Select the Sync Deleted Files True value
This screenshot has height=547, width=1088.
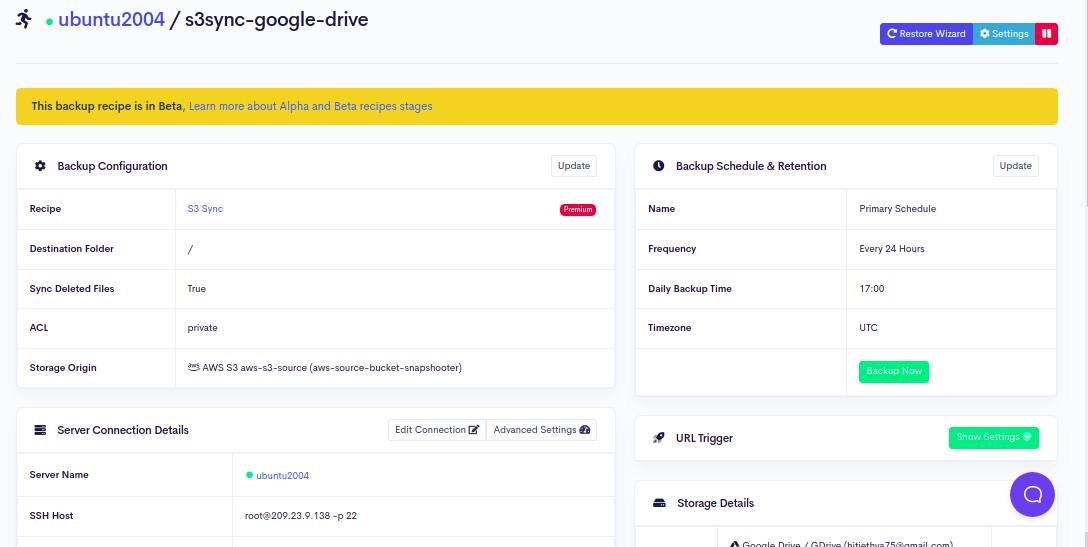196,289
